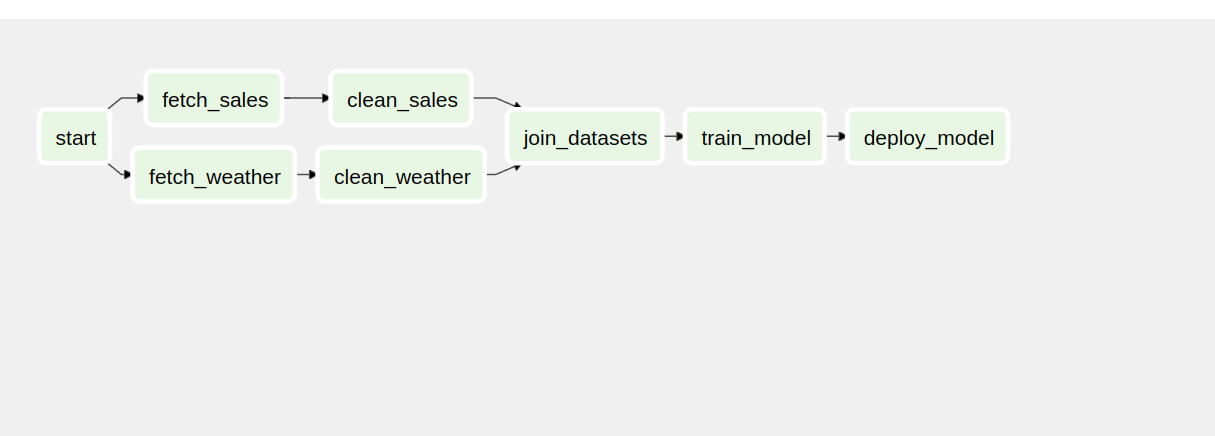Click empty canvas right of deploy_model node
1215x436 pixels.
click(x=1110, y=137)
